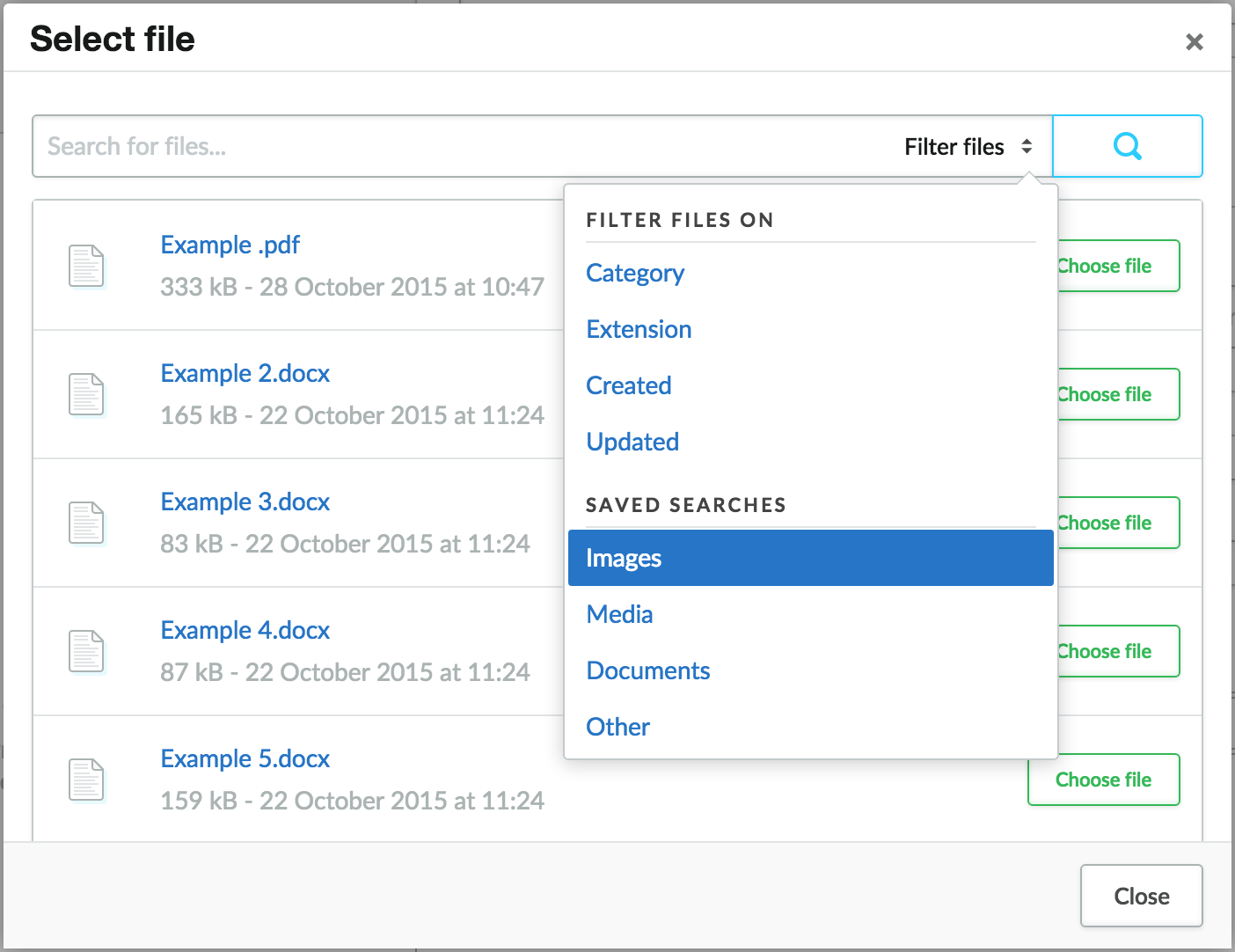Click the magnifier search icon button
Screen dimensions: 1235x952
[1127, 146]
